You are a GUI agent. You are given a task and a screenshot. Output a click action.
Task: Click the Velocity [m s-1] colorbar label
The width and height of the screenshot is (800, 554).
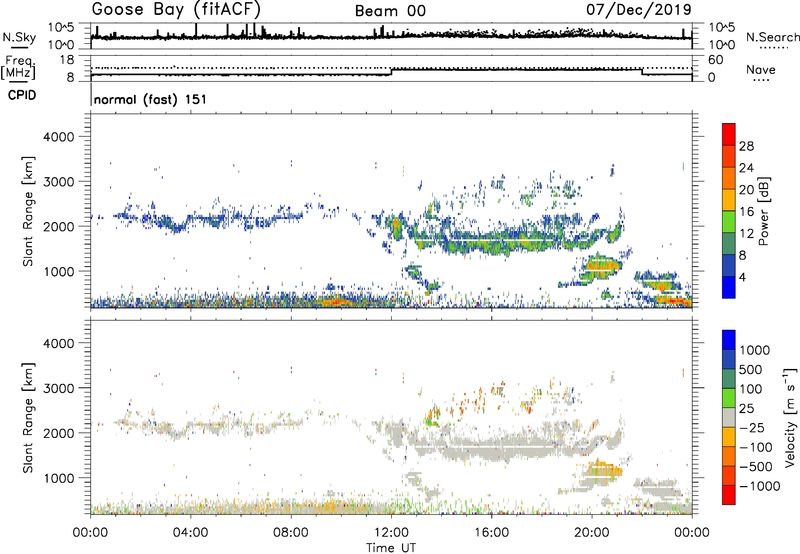pos(790,417)
